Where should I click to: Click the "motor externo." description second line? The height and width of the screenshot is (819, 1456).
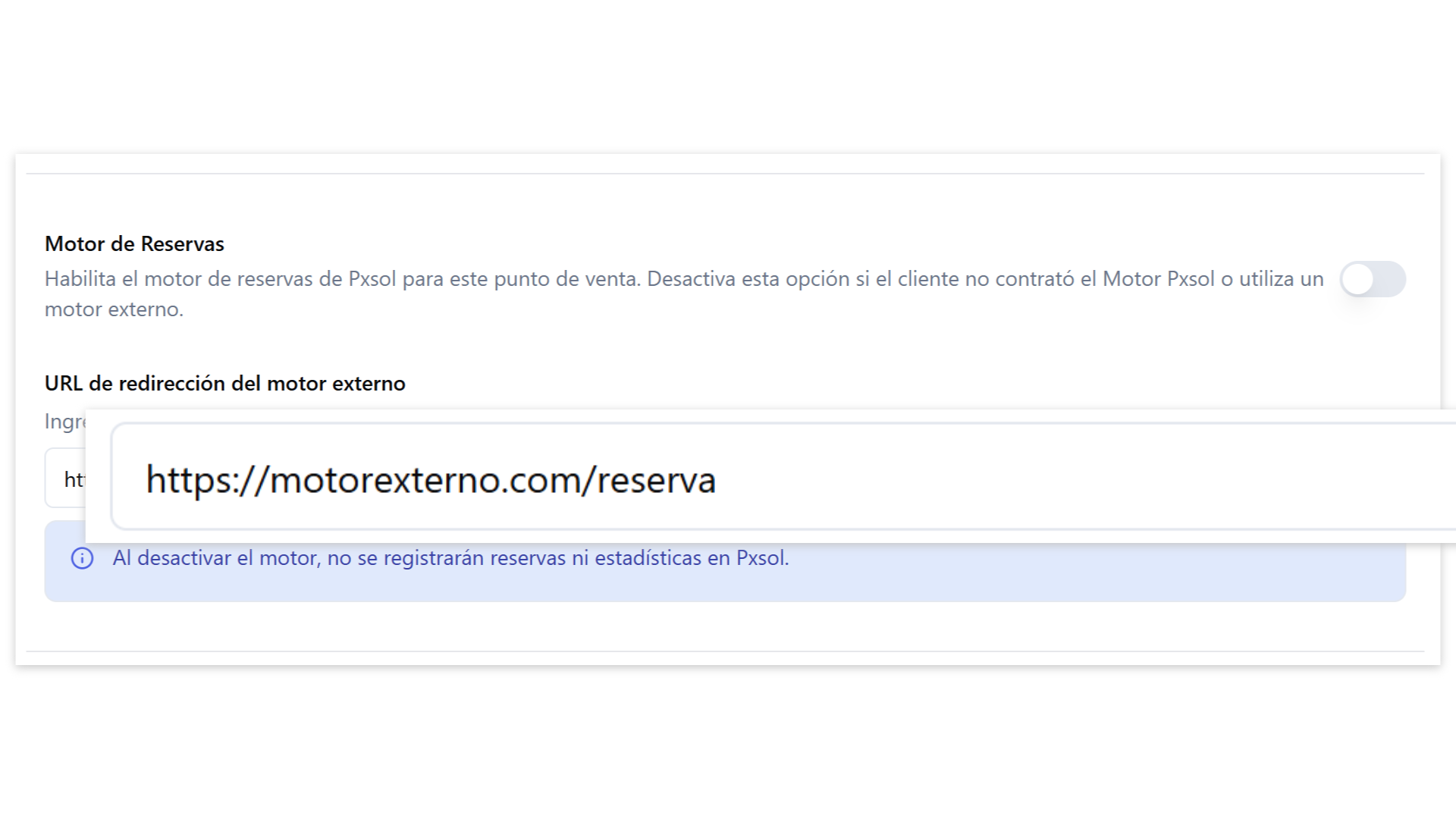click(114, 309)
